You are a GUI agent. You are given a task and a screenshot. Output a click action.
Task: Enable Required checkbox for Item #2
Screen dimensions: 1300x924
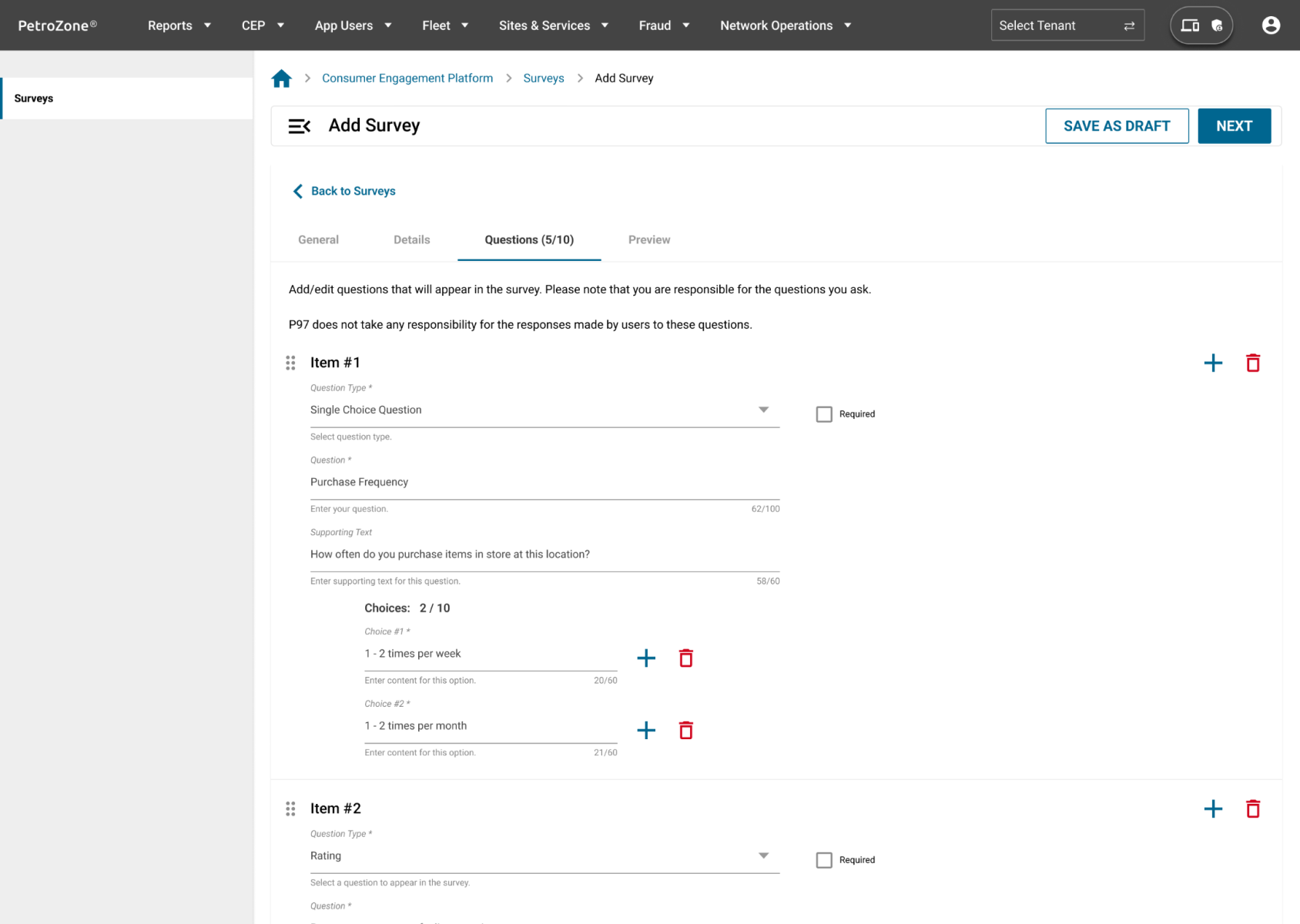click(824, 860)
